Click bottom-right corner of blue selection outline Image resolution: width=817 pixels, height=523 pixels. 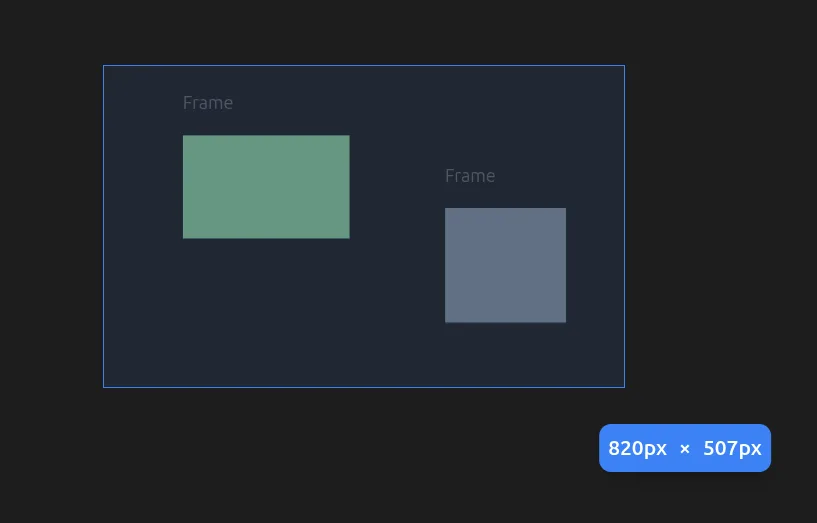click(624, 387)
